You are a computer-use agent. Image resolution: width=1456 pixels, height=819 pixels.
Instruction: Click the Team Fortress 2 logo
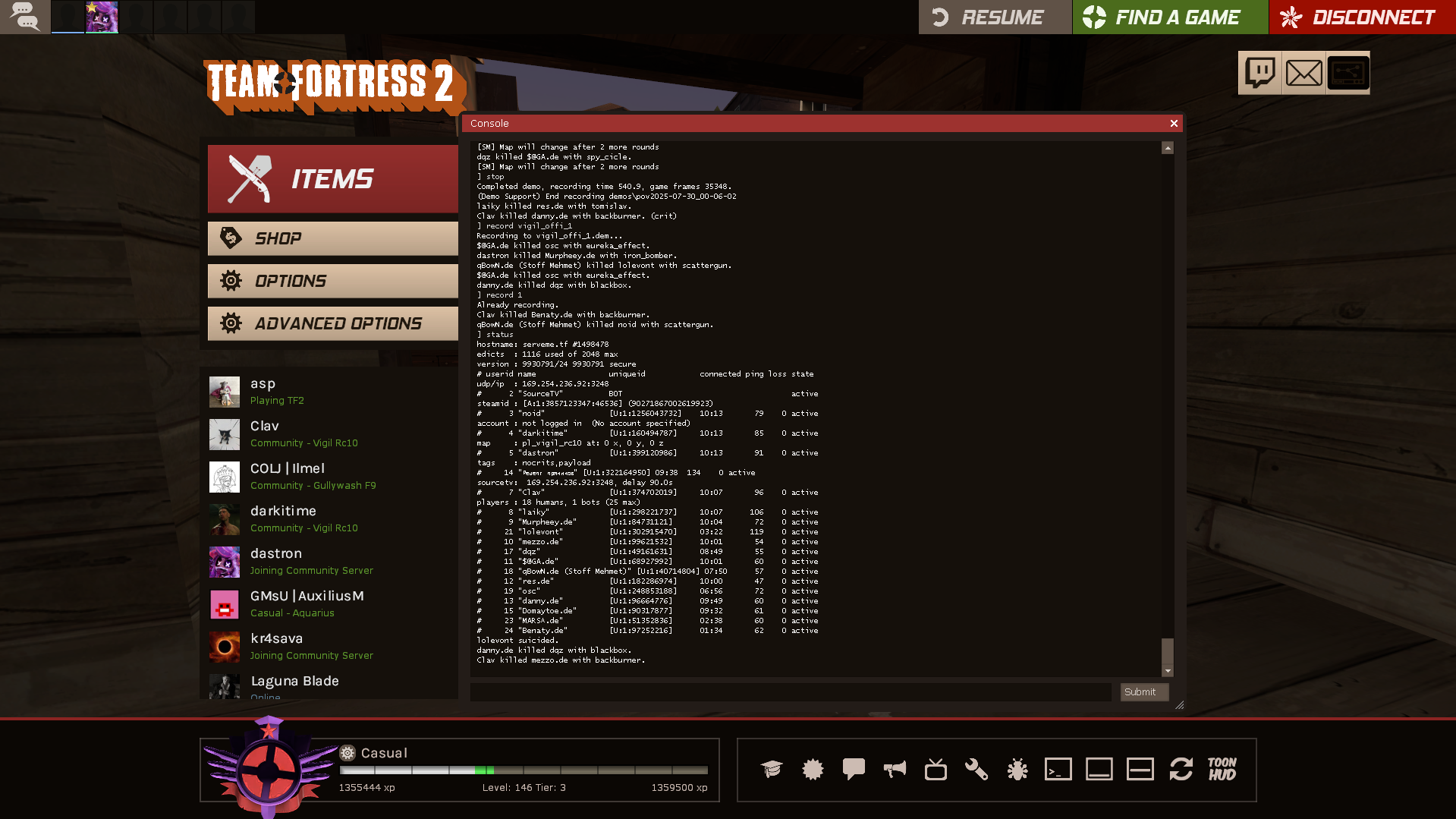click(x=334, y=86)
